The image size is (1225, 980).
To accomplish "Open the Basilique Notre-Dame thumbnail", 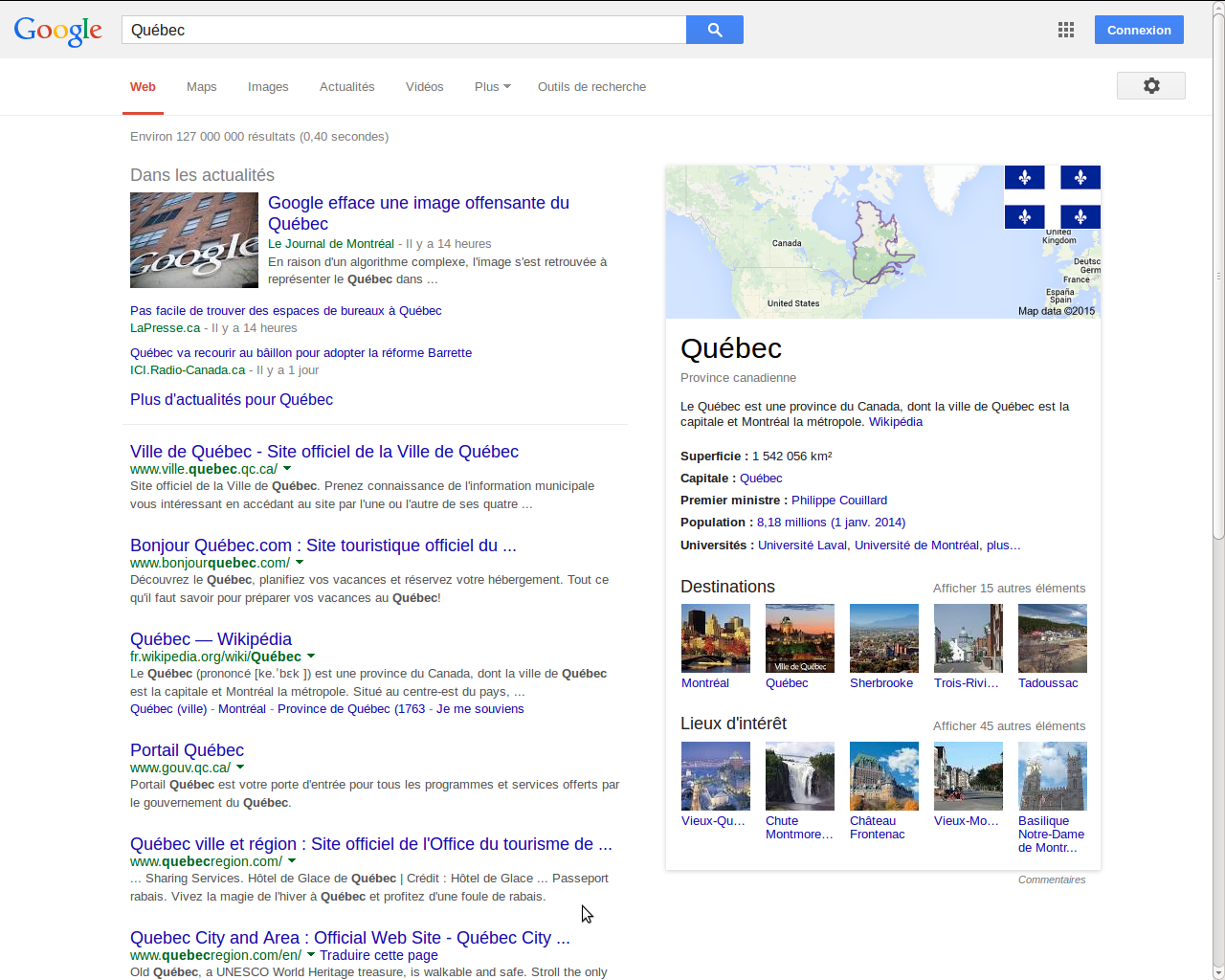I will point(1053,776).
